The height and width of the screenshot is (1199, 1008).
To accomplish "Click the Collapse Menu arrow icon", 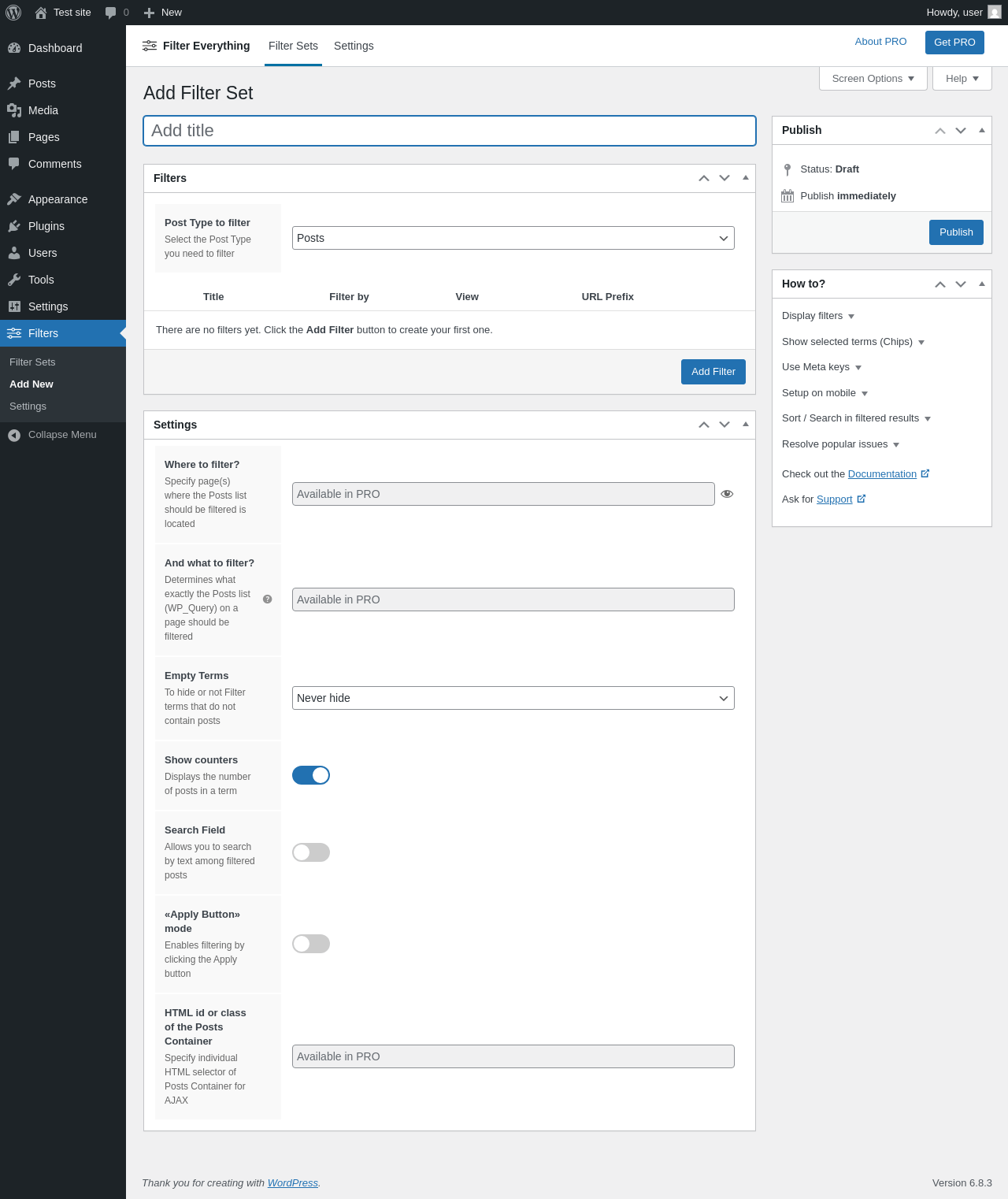I will (x=14, y=435).
